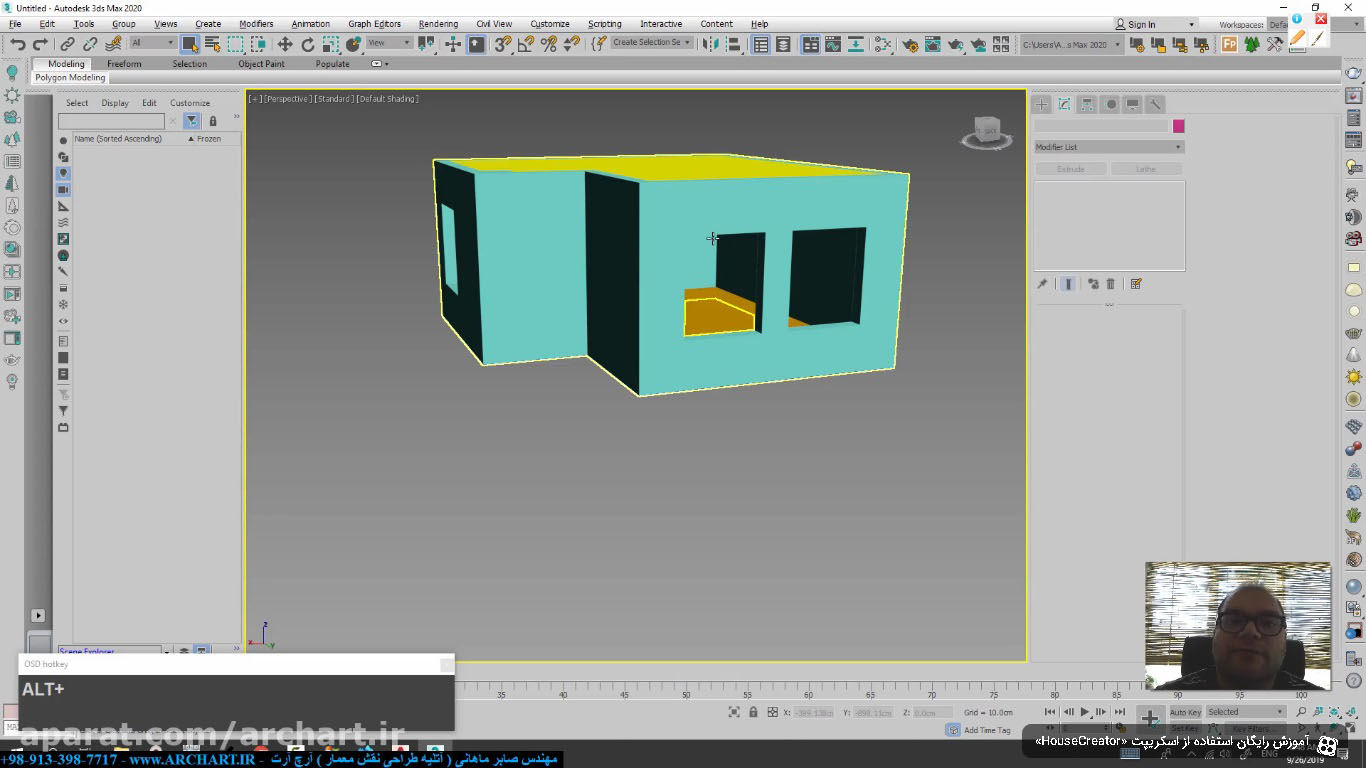
Task: Toggle Window/Crossing selection mode
Action: [258, 44]
